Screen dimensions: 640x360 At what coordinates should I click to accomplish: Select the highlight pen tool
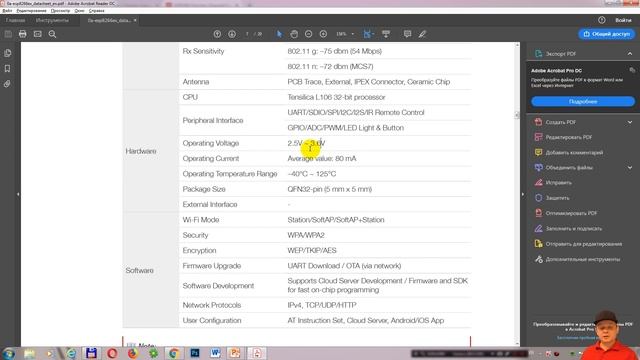click(422, 34)
